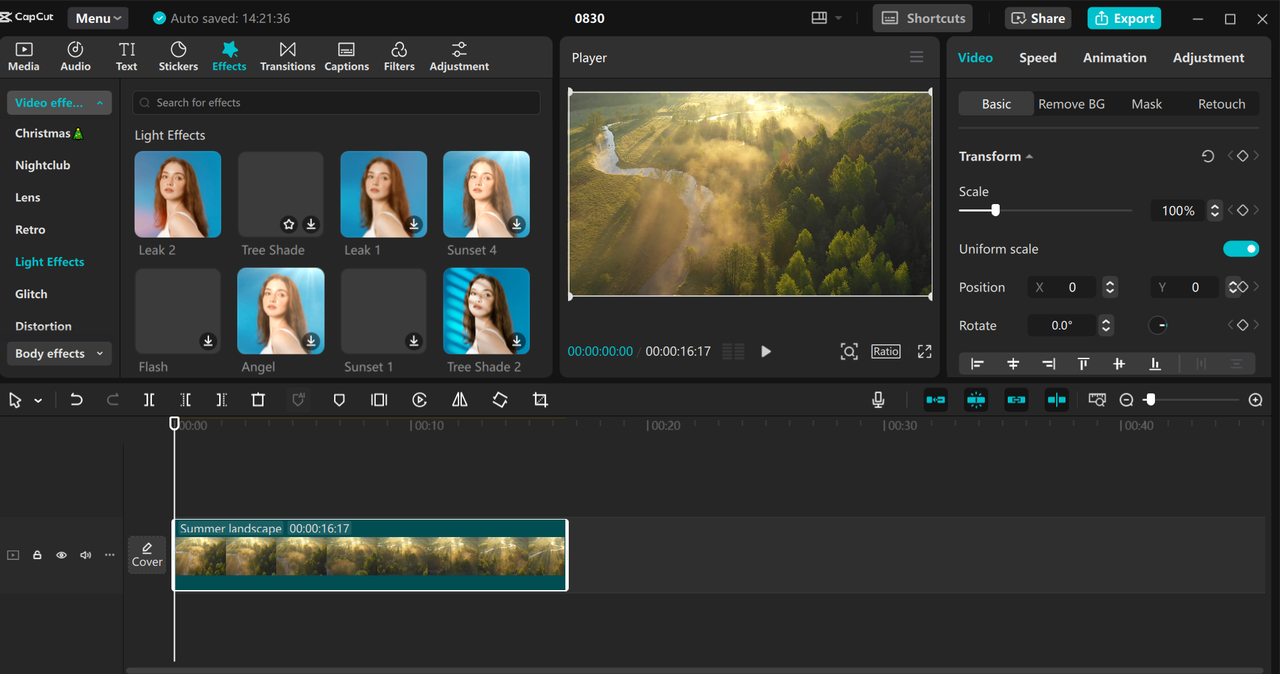This screenshot has height=674, width=1280.
Task: Open the layout switcher dropdown
Action: pyautogui.click(x=827, y=18)
